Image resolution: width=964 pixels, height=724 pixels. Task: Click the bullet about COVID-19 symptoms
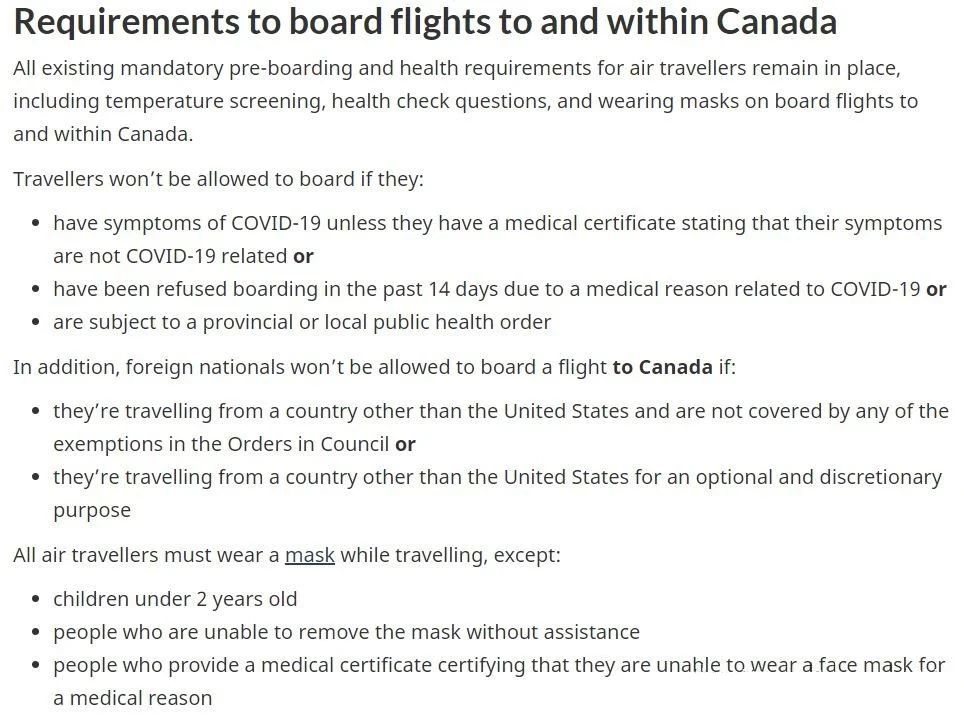[x=497, y=239]
